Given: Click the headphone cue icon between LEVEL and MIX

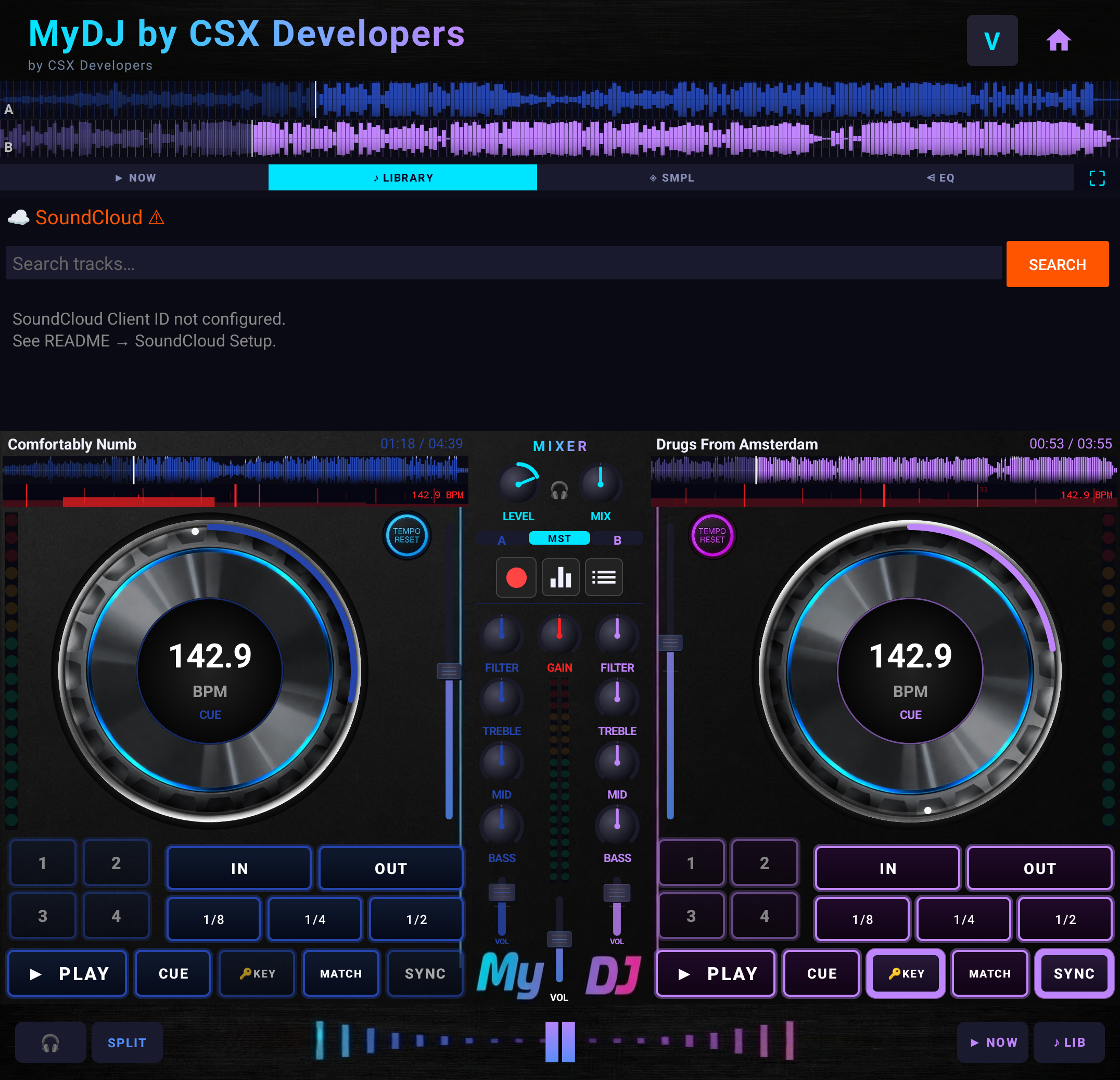Looking at the screenshot, I should pos(560,489).
